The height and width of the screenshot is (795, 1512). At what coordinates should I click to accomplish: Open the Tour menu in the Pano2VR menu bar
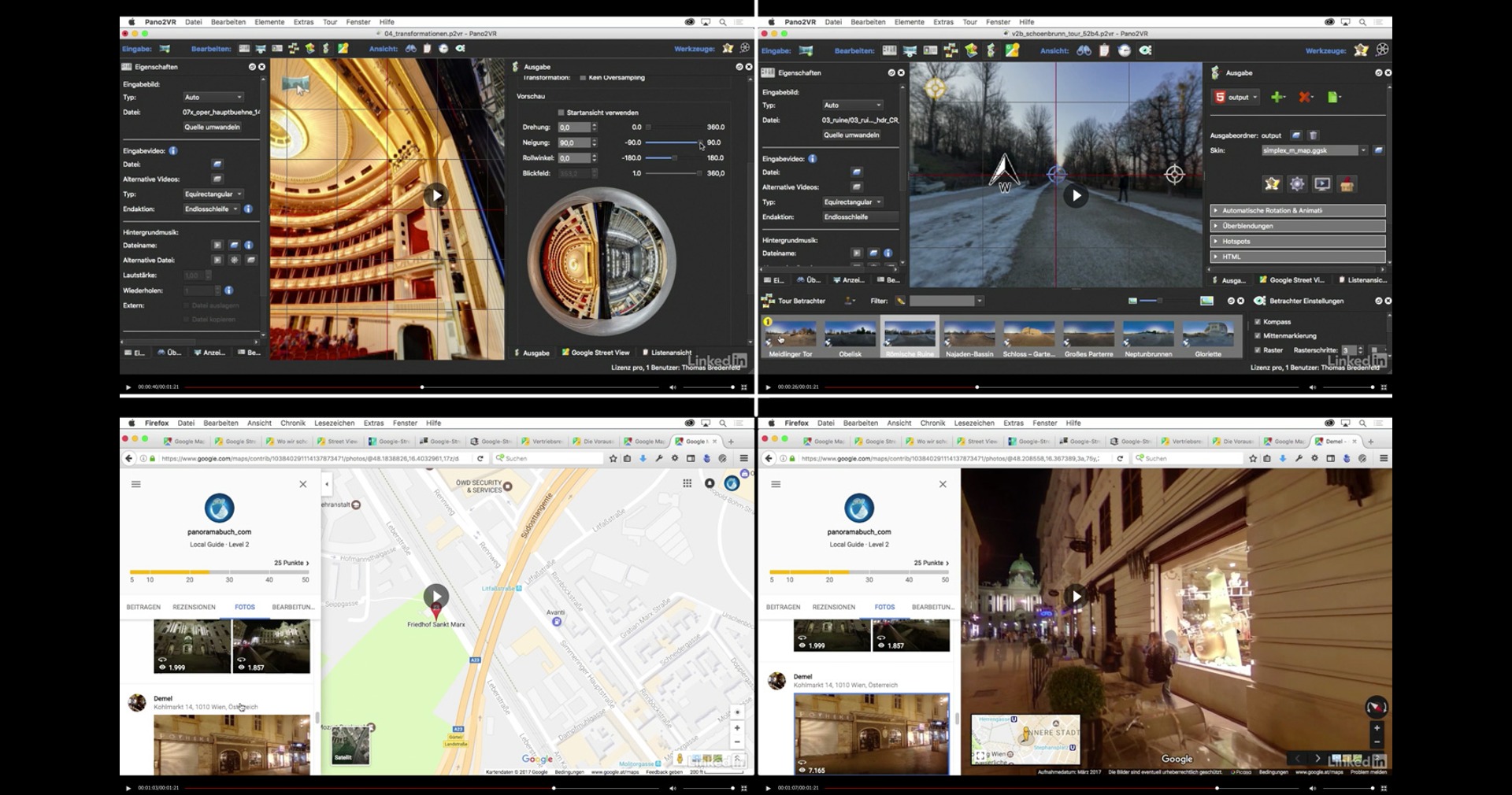coord(970,22)
